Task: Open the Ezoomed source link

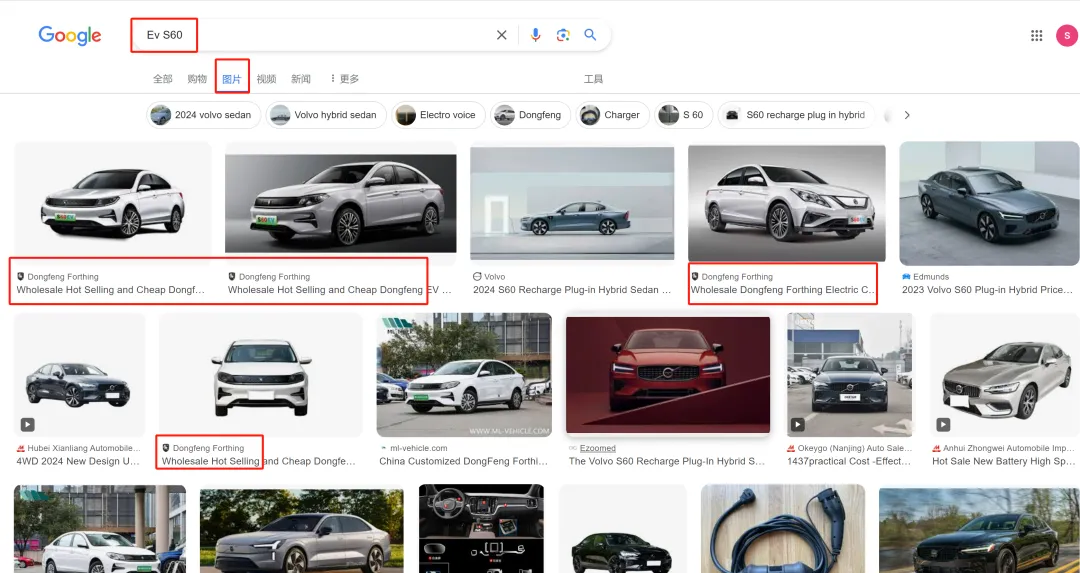Action: coord(598,448)
